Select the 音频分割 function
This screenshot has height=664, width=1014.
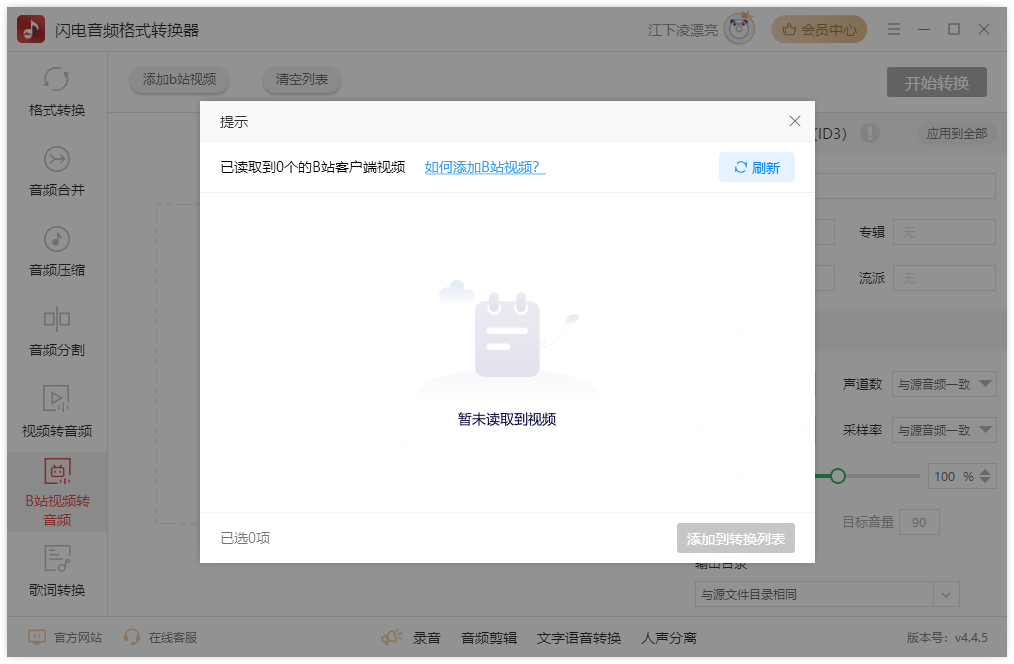tap(57, 331)
